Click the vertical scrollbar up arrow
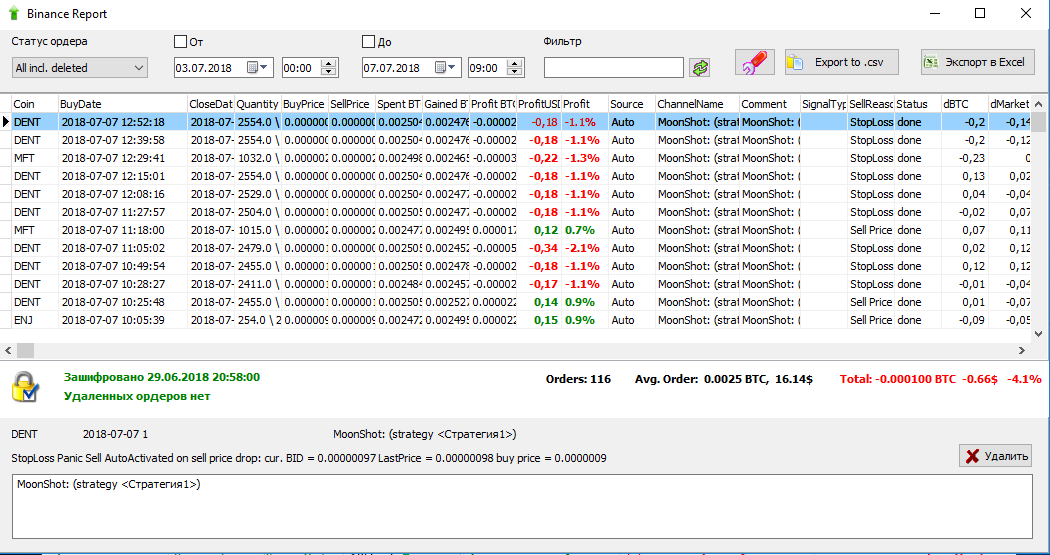The width and height of the screenshot is (1050, 555). pos(1039,104)
